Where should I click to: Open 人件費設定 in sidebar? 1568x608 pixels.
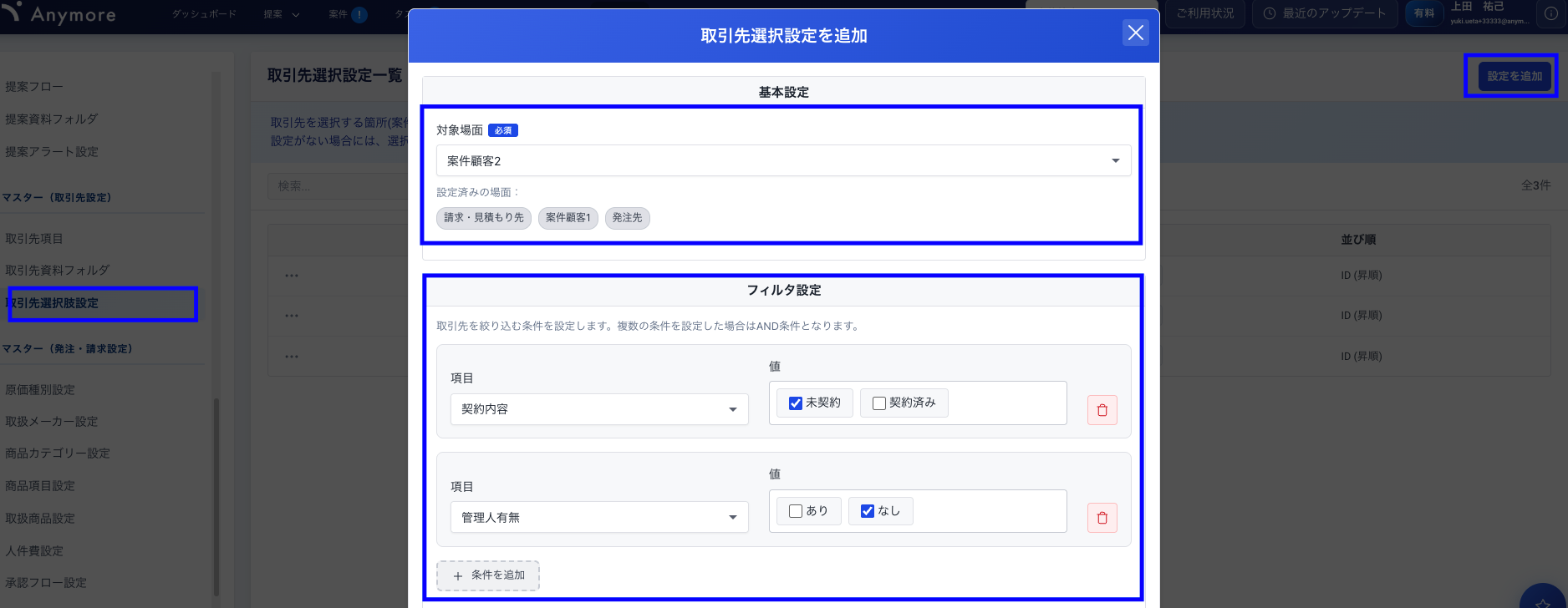pyautogui.click(x=34, y=551)
